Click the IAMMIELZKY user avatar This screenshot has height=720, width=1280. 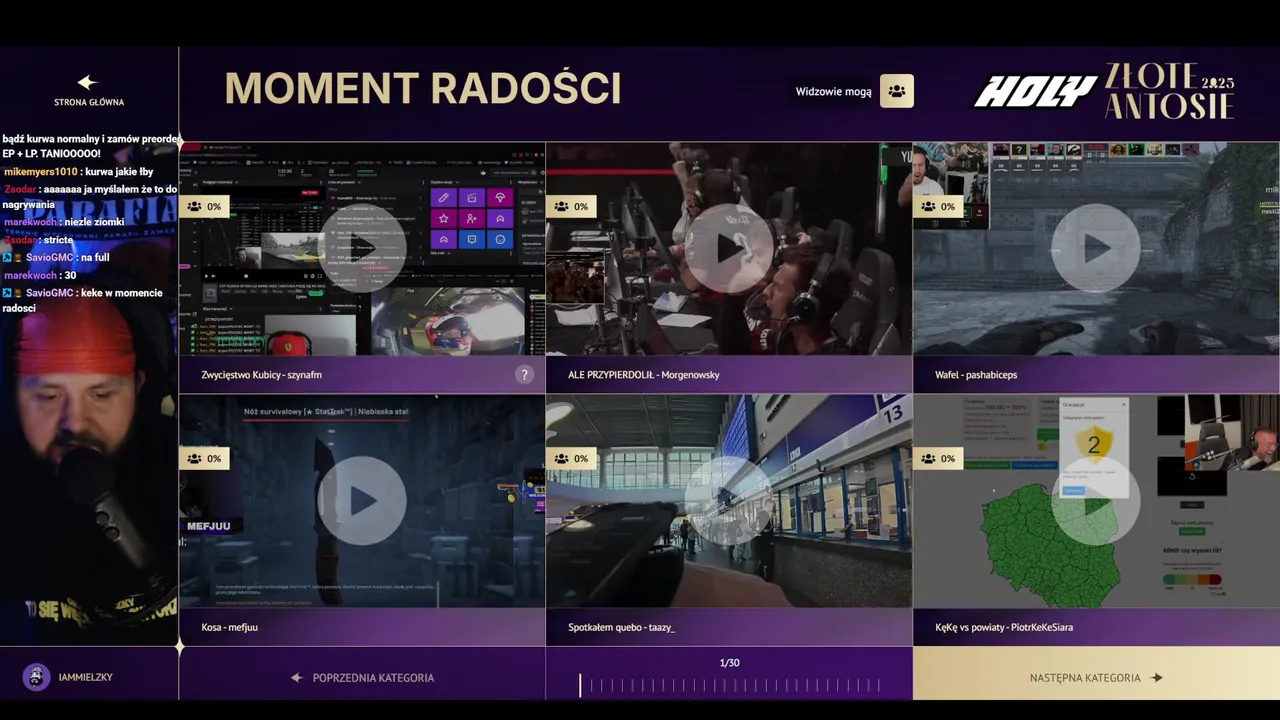36,677
